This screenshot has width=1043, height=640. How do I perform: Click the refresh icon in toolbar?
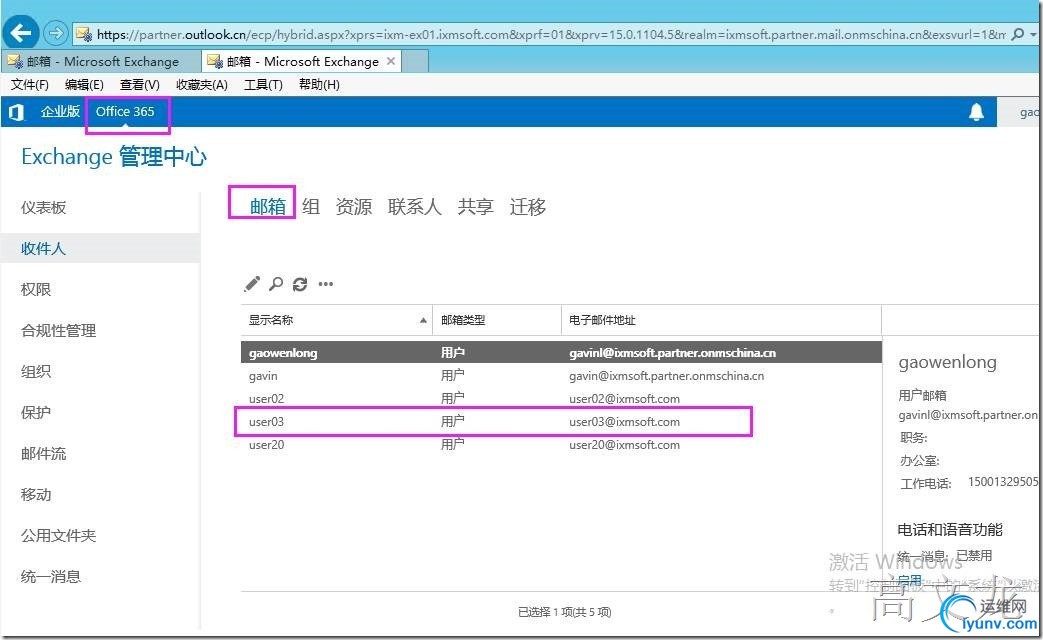(x=300, y=284)
